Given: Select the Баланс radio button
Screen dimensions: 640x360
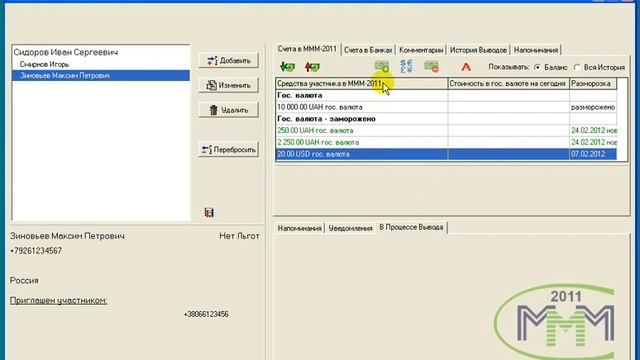Looking at the screenshot, I should [x=537, y=67].
